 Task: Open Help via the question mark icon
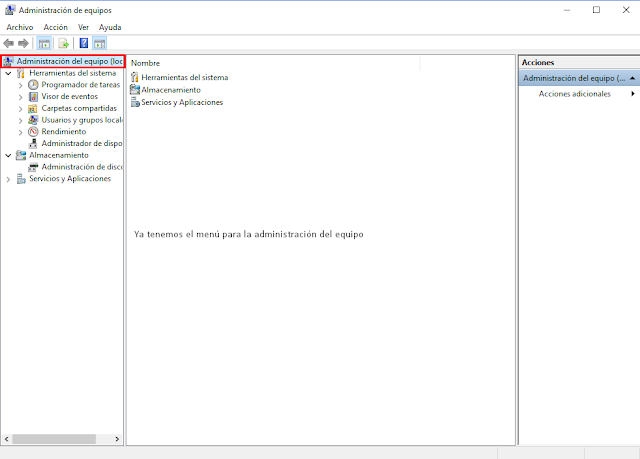(84, 43)
